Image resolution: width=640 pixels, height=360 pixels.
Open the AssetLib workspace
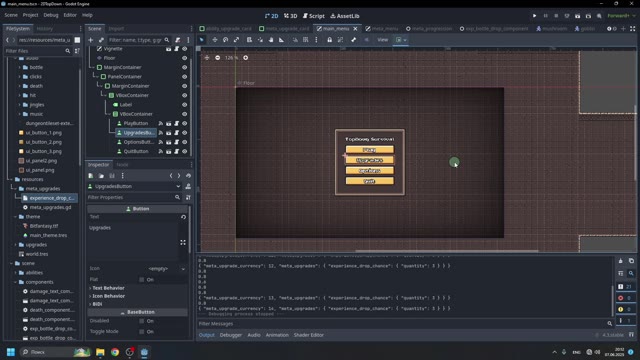click(x=344, y=16)
